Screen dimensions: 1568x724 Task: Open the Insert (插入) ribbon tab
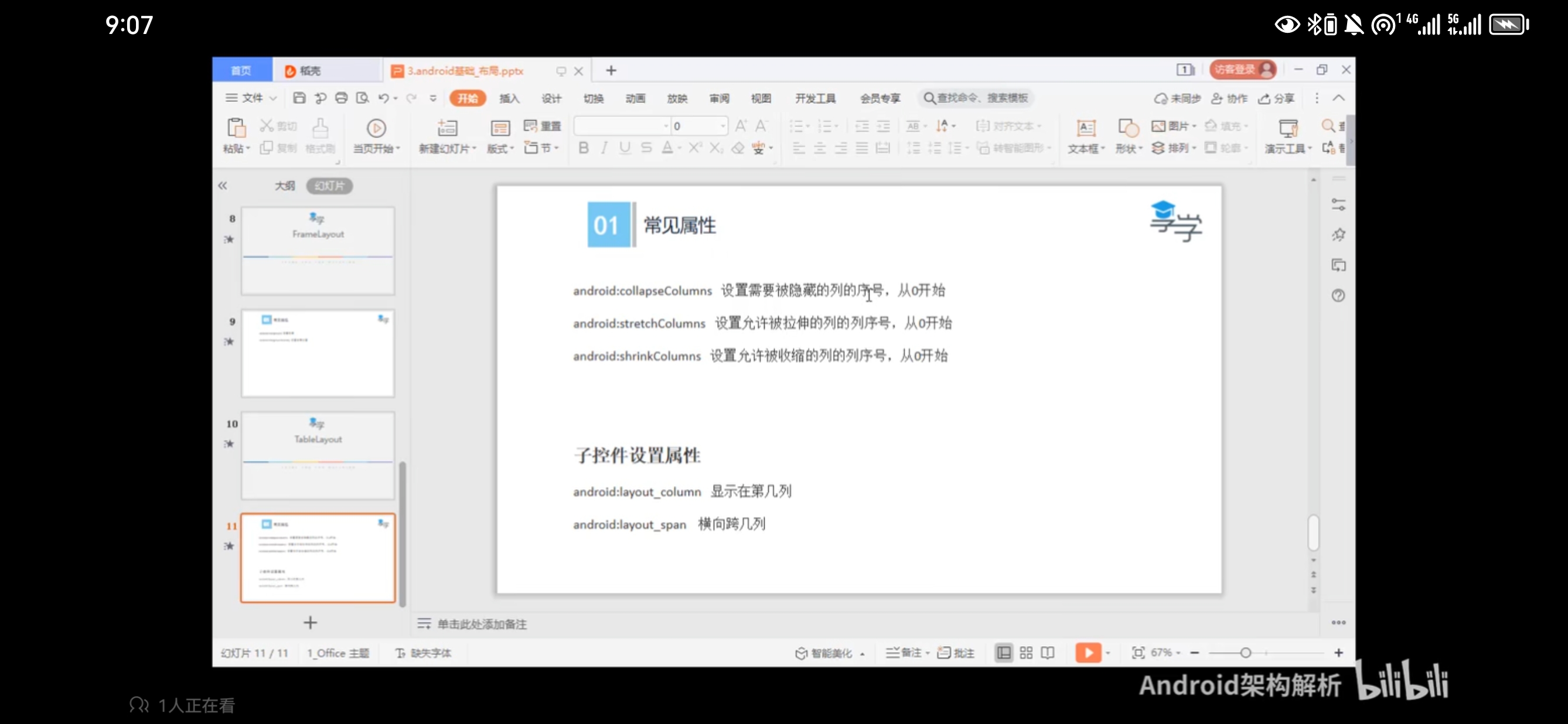[x=509, y=98]
